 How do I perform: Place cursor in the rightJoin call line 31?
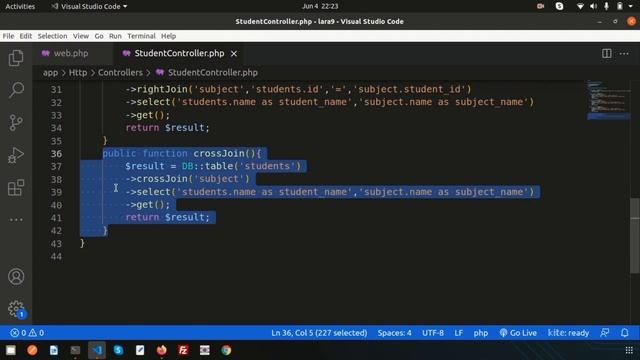298,89
